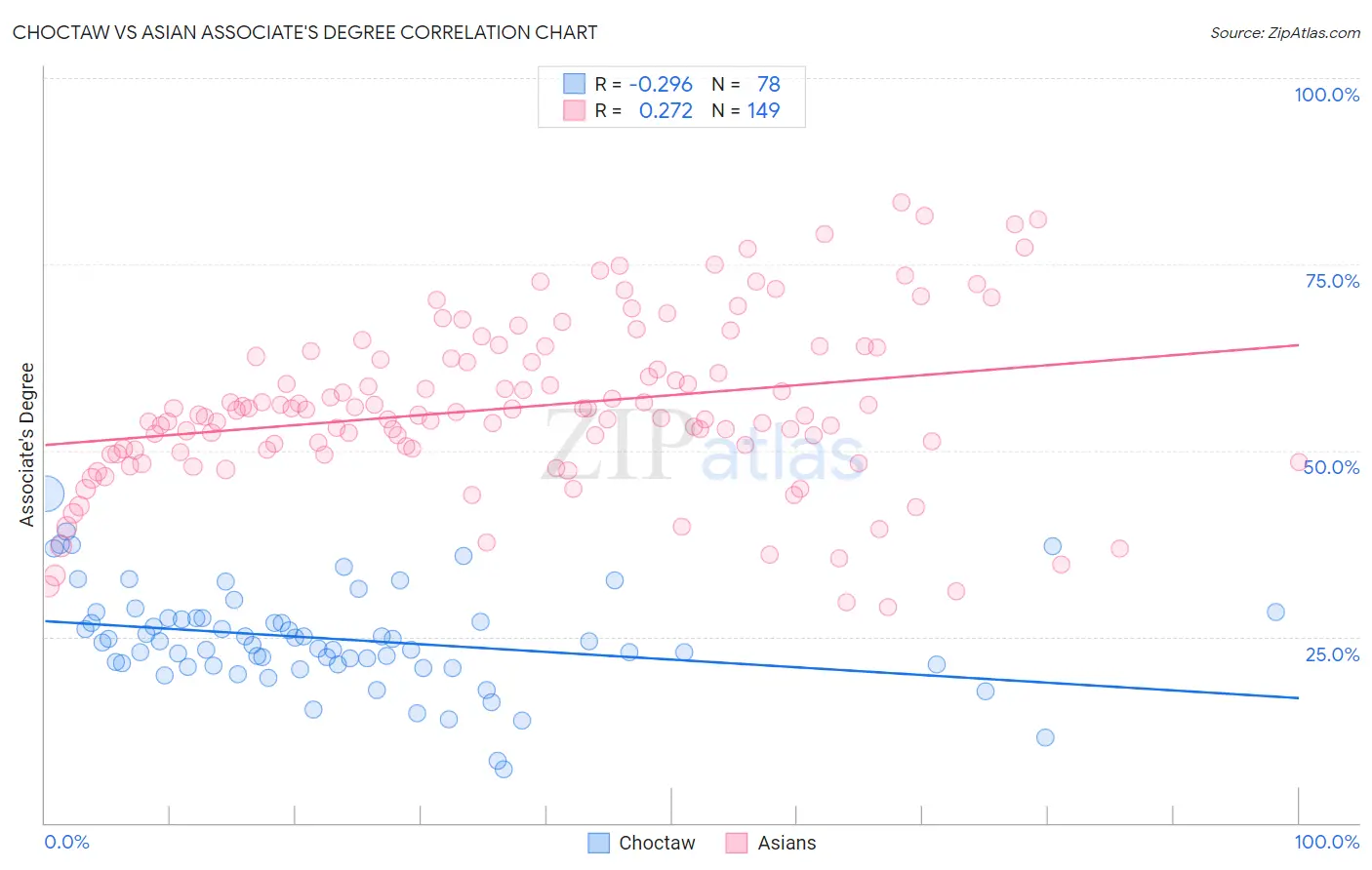Click the Associate's Degree axis title
The height and width of the screenshot is (870, 1372).
pyautogui.click(x=27, y=445)
